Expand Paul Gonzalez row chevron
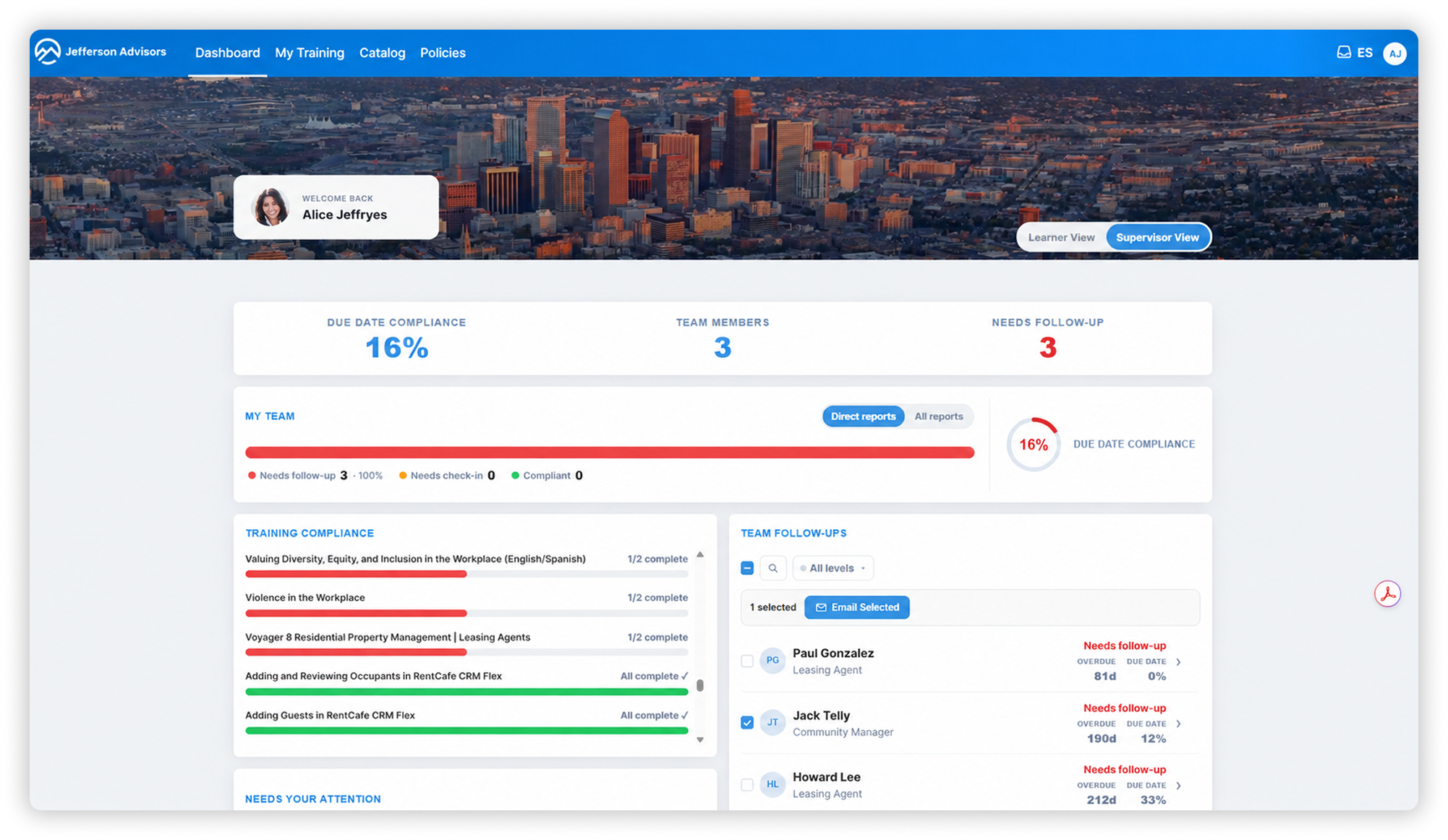Viewport: 1448px width, 840px height. [x=1178, y=662]
